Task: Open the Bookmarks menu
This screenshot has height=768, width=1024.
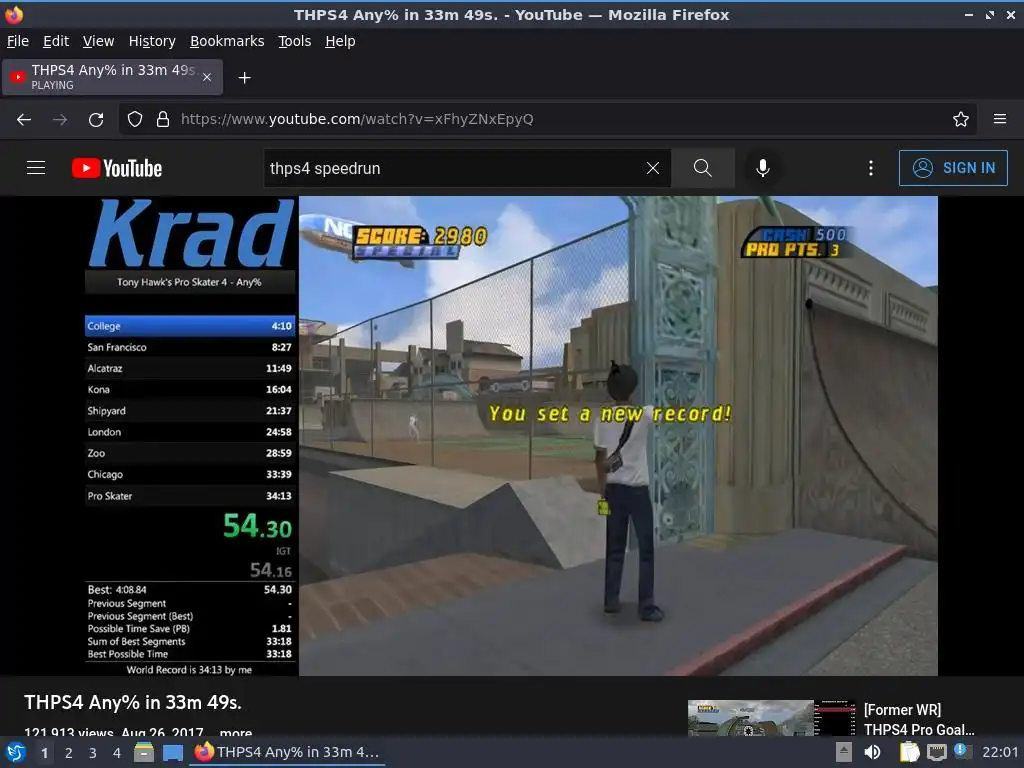Action: click(x=227, y=41)
